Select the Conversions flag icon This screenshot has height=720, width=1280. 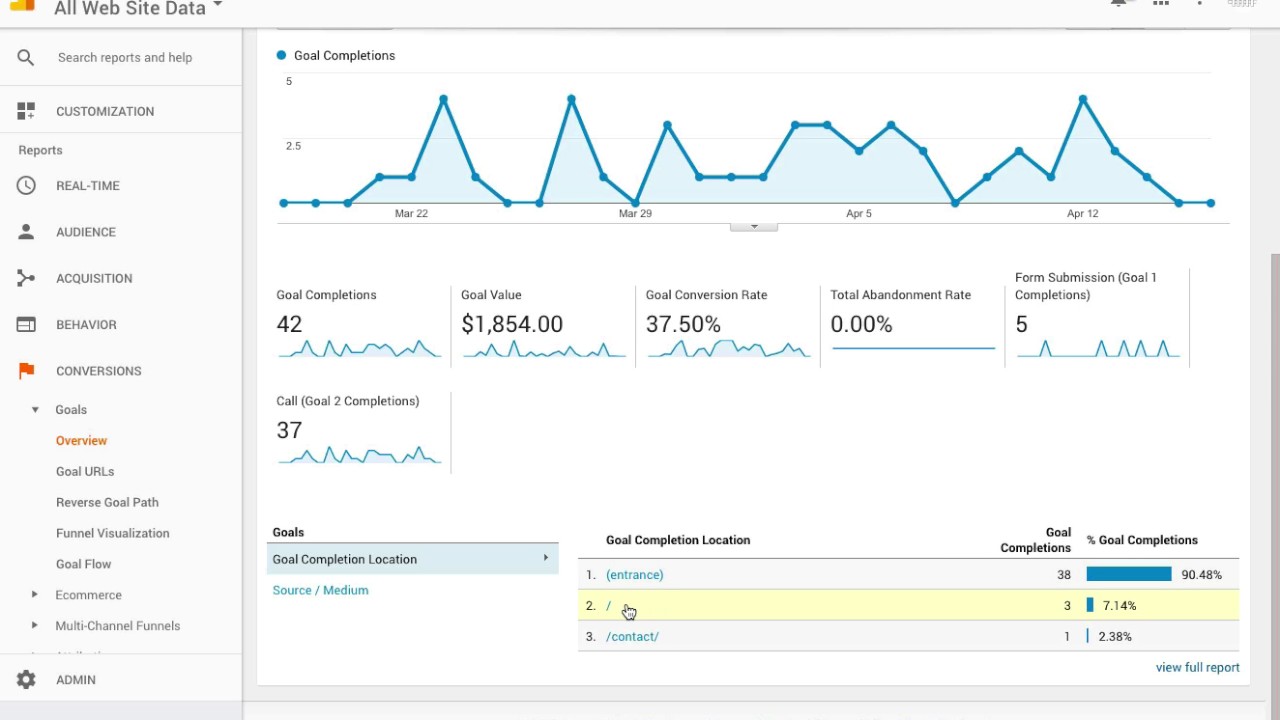26,371
